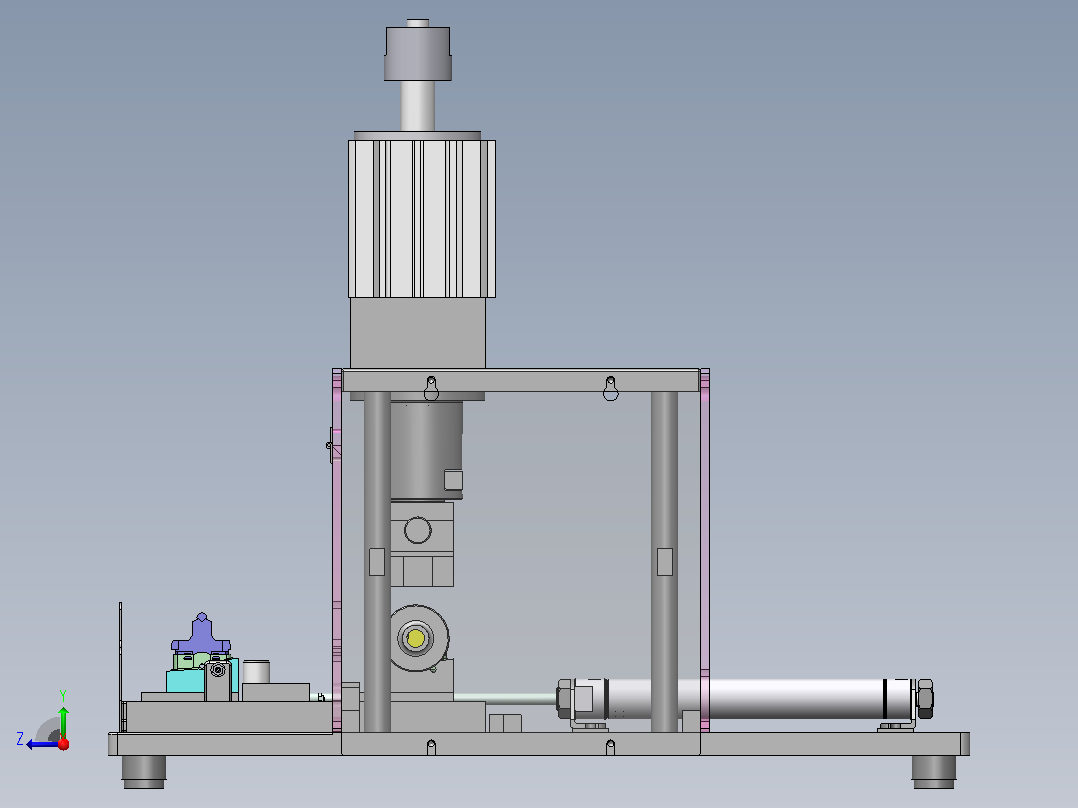Select the small rectangular tab on the left column
The image size is (1078, 808).
377,562
